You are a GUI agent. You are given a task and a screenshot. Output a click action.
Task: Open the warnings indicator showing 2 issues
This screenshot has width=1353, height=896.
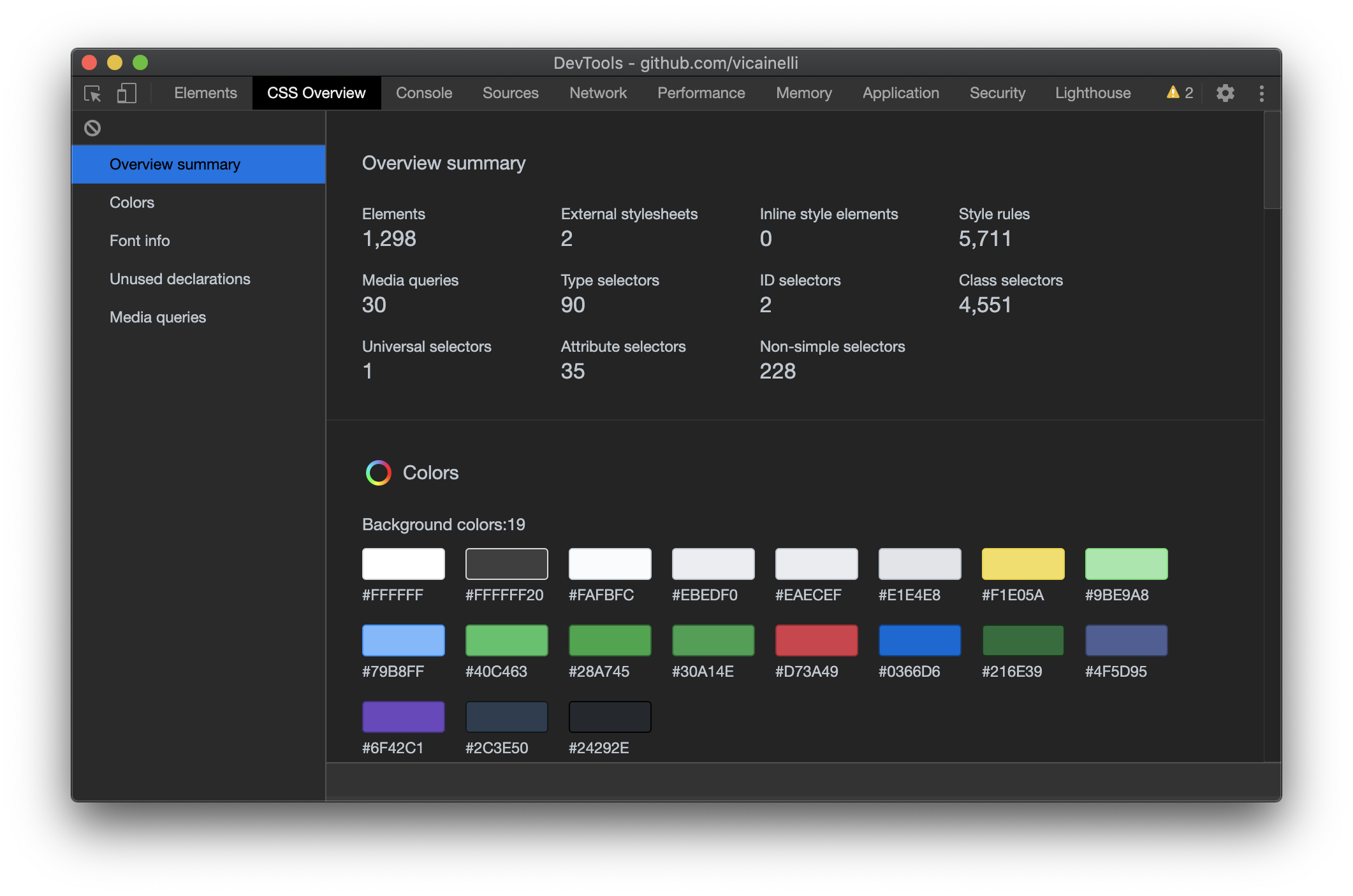1178,93
